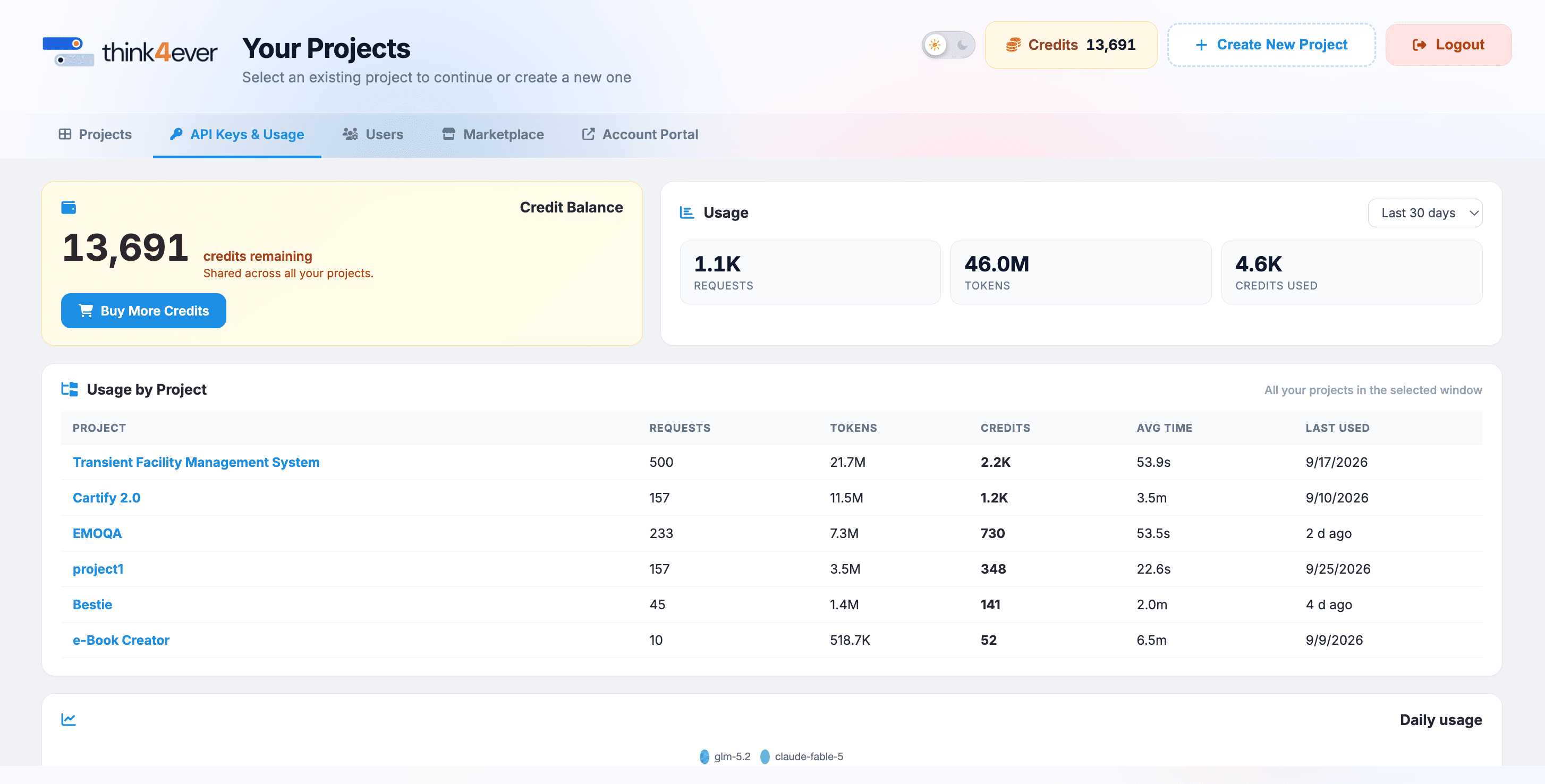The width and height of the screenshot is (1545, 784).
Task: Click the LAST USED column header
Action: click(x=1337, y=428)
